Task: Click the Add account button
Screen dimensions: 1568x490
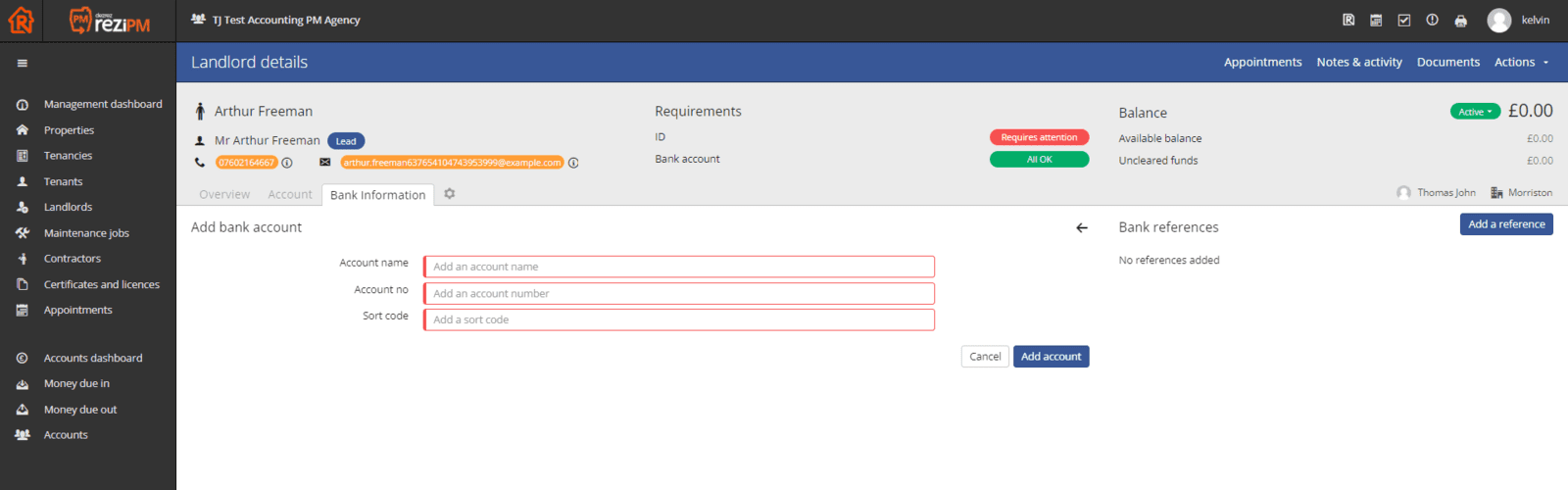Action: 1051,357
